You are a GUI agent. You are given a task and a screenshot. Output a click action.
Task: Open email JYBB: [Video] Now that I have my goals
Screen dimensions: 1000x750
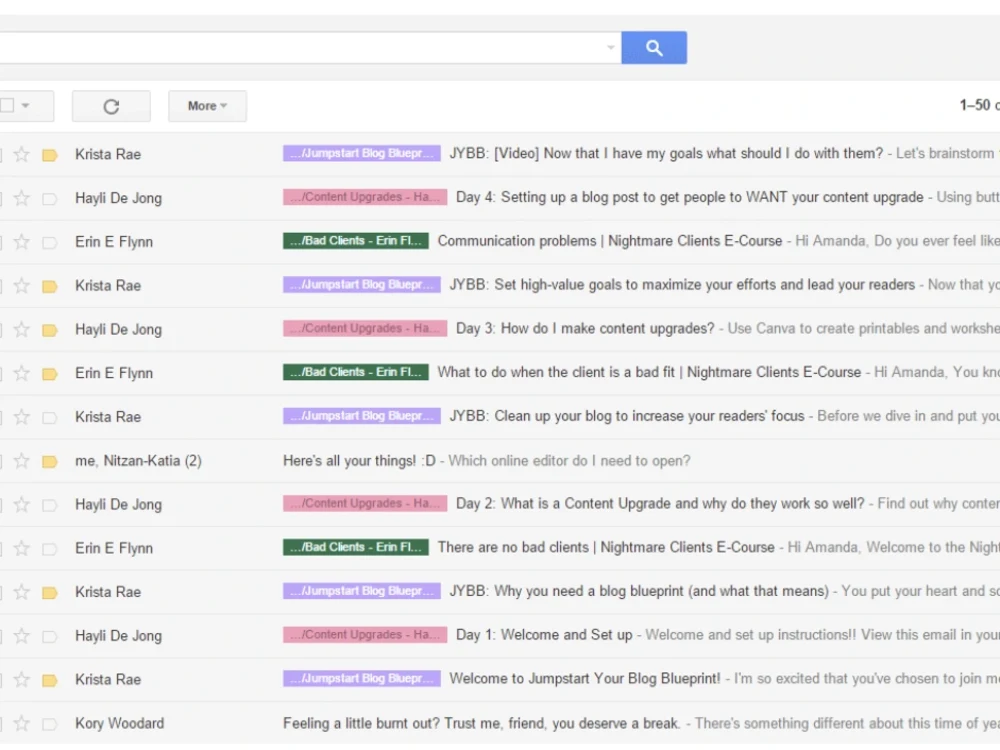coord(666,153)
